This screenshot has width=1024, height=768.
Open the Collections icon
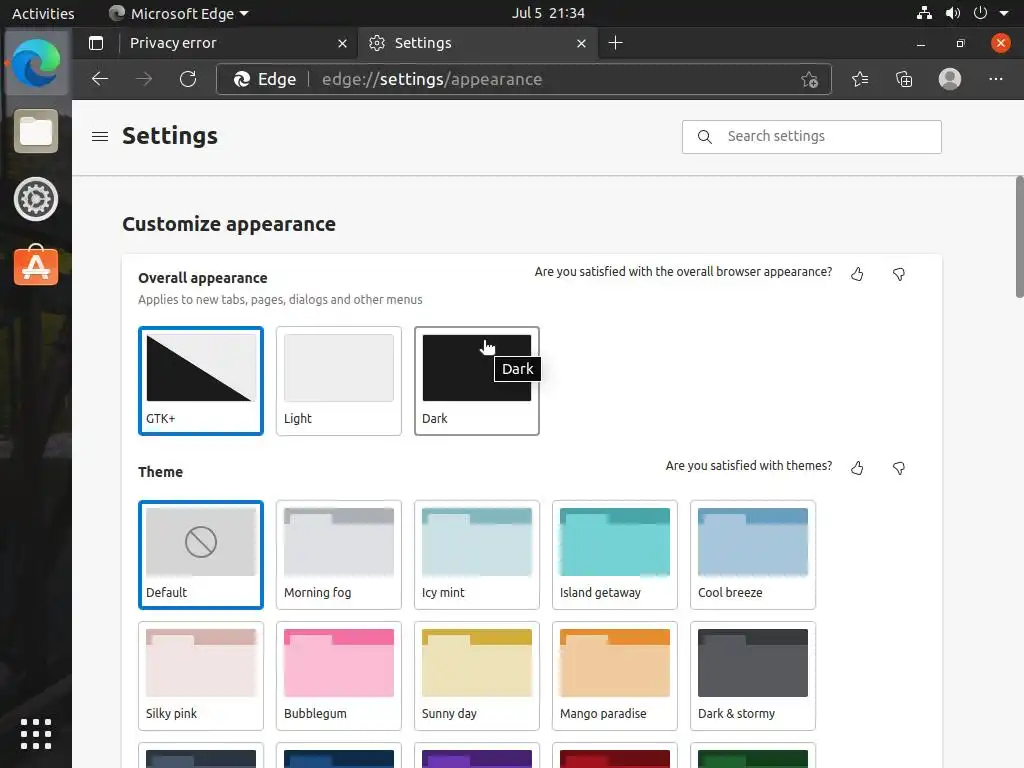pyautogui.click(x=904, y=79)
